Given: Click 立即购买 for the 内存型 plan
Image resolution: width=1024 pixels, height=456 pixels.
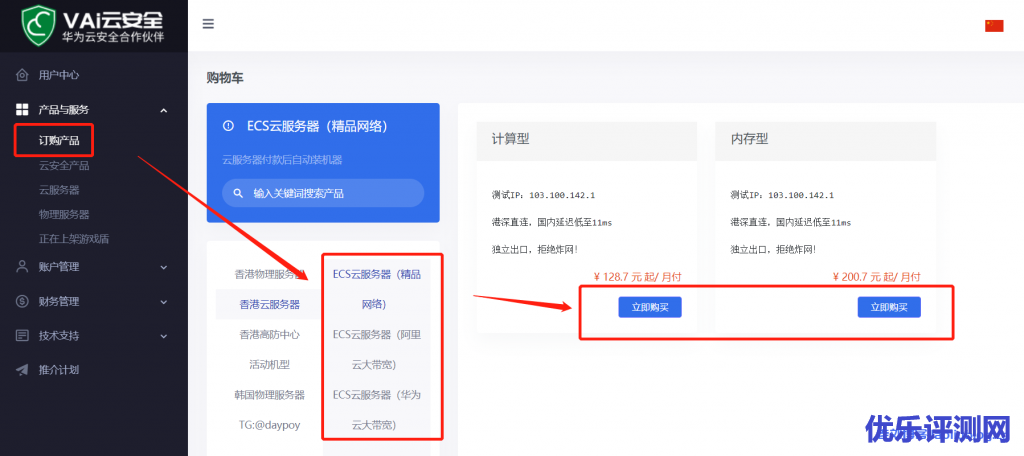Looking at the screenshot, I should click(x=888, y=307).
